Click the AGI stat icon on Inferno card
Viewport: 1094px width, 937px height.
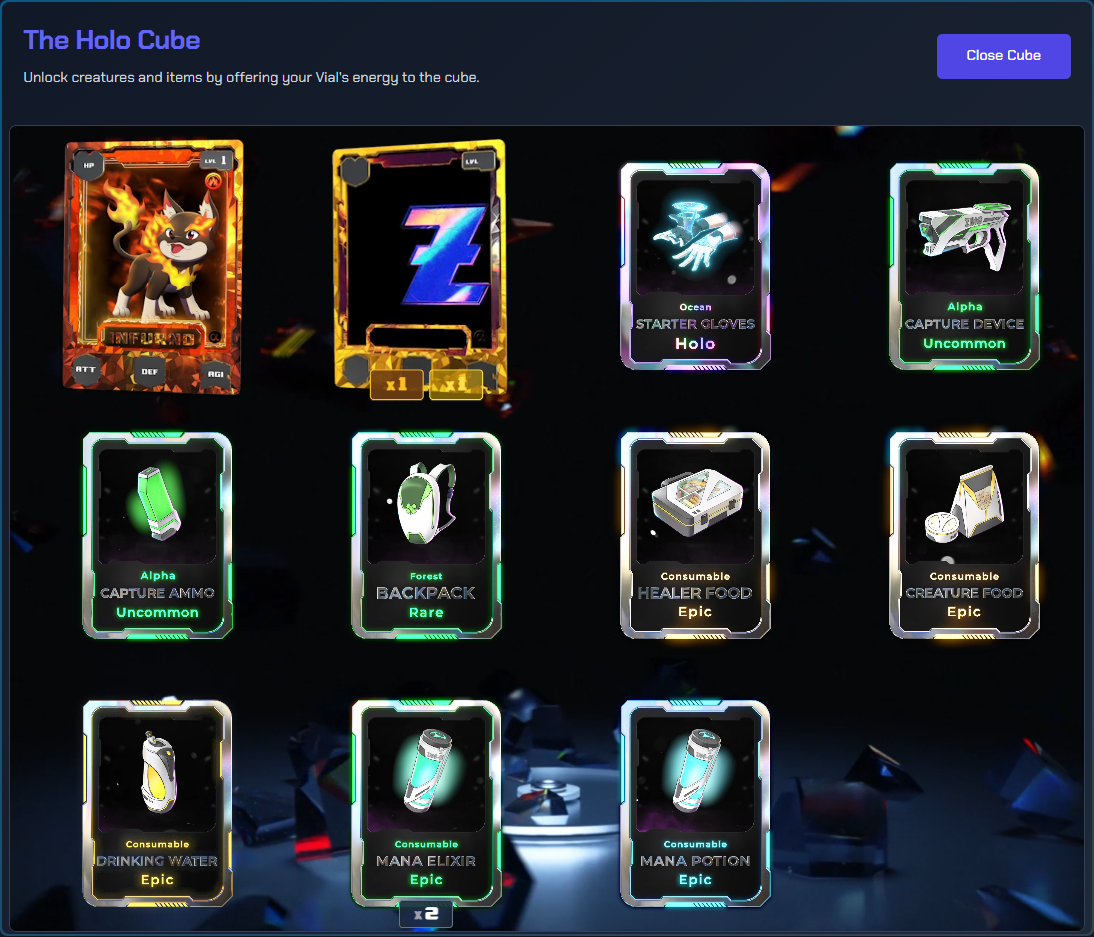click(x=216, y=374)
